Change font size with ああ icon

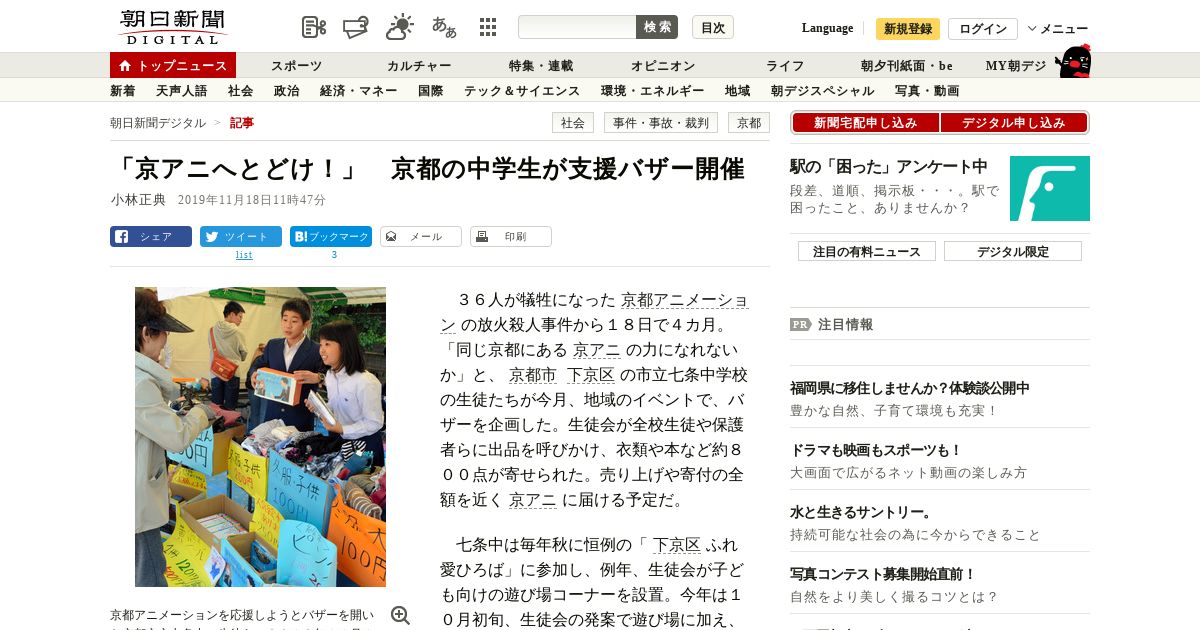444,27
